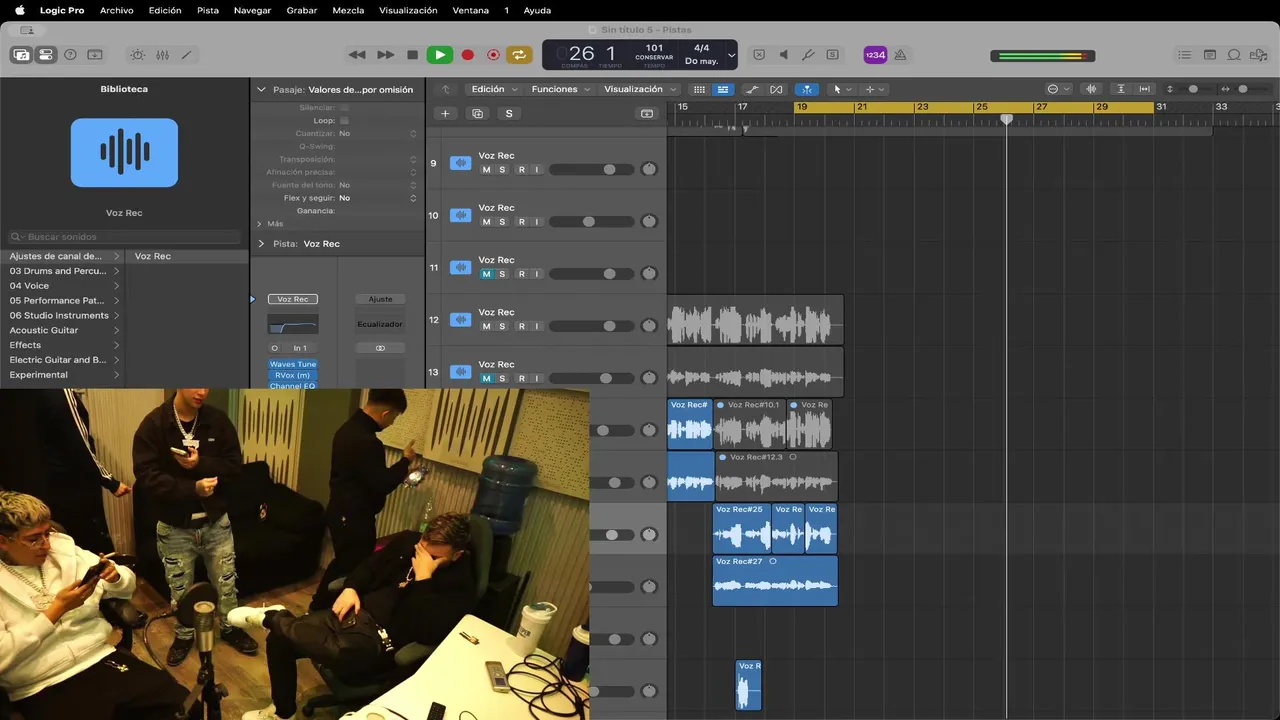Open the Funciones dropdown menu

(560, 89)
